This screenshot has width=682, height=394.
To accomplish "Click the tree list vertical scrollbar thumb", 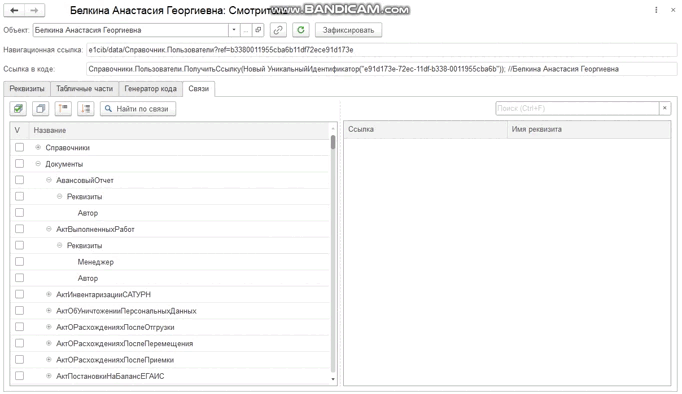I will (333, 142).
